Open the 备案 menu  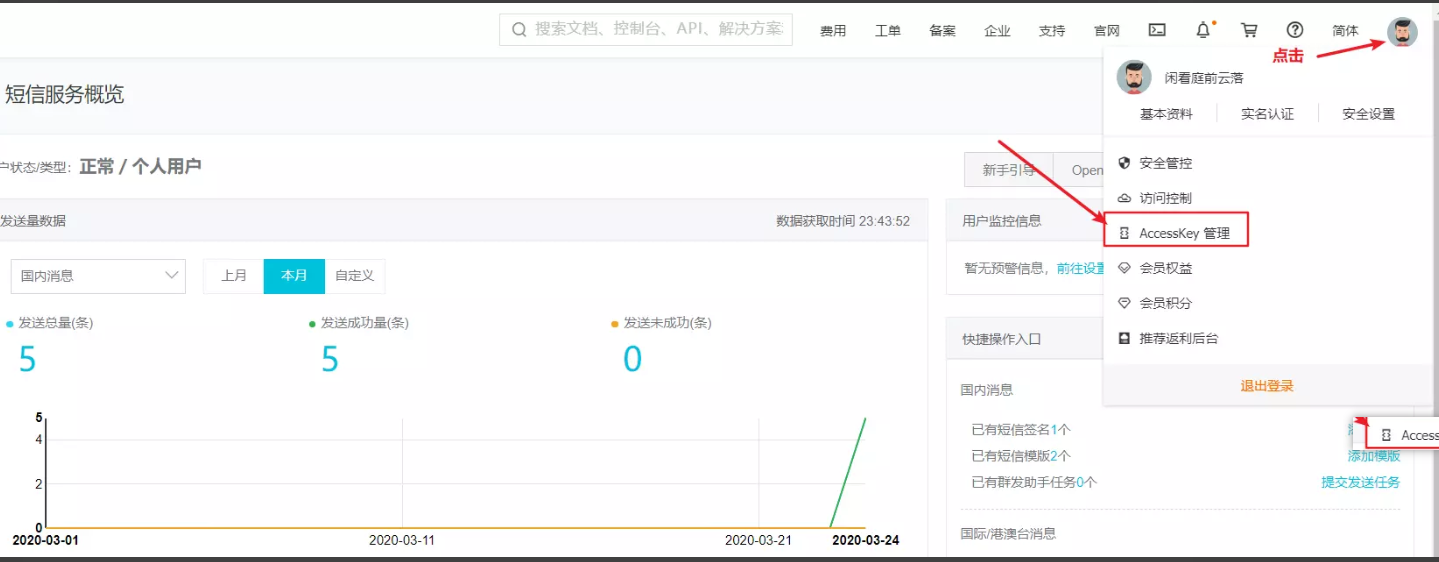pos(942,31)
